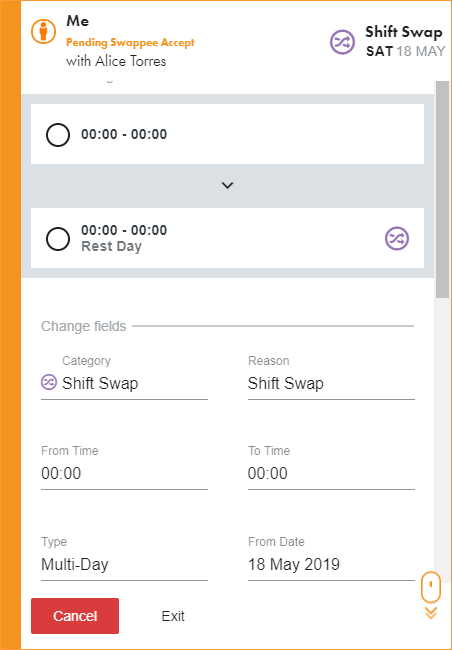
Task: Click the Exit button
Action: point(173,616)
